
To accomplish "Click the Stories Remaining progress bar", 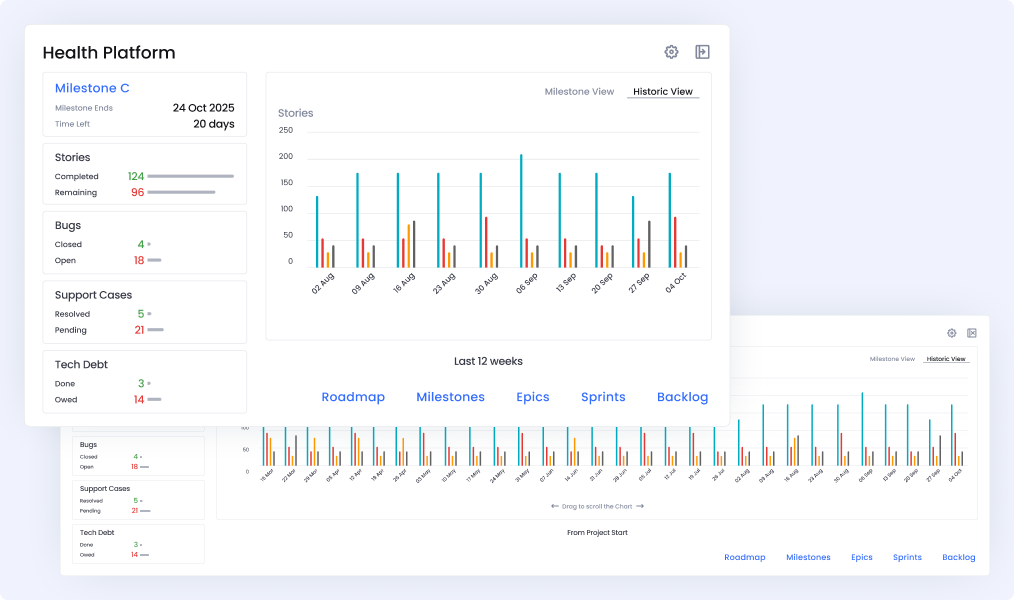I will pyautogui.click(x=181, y=192).
